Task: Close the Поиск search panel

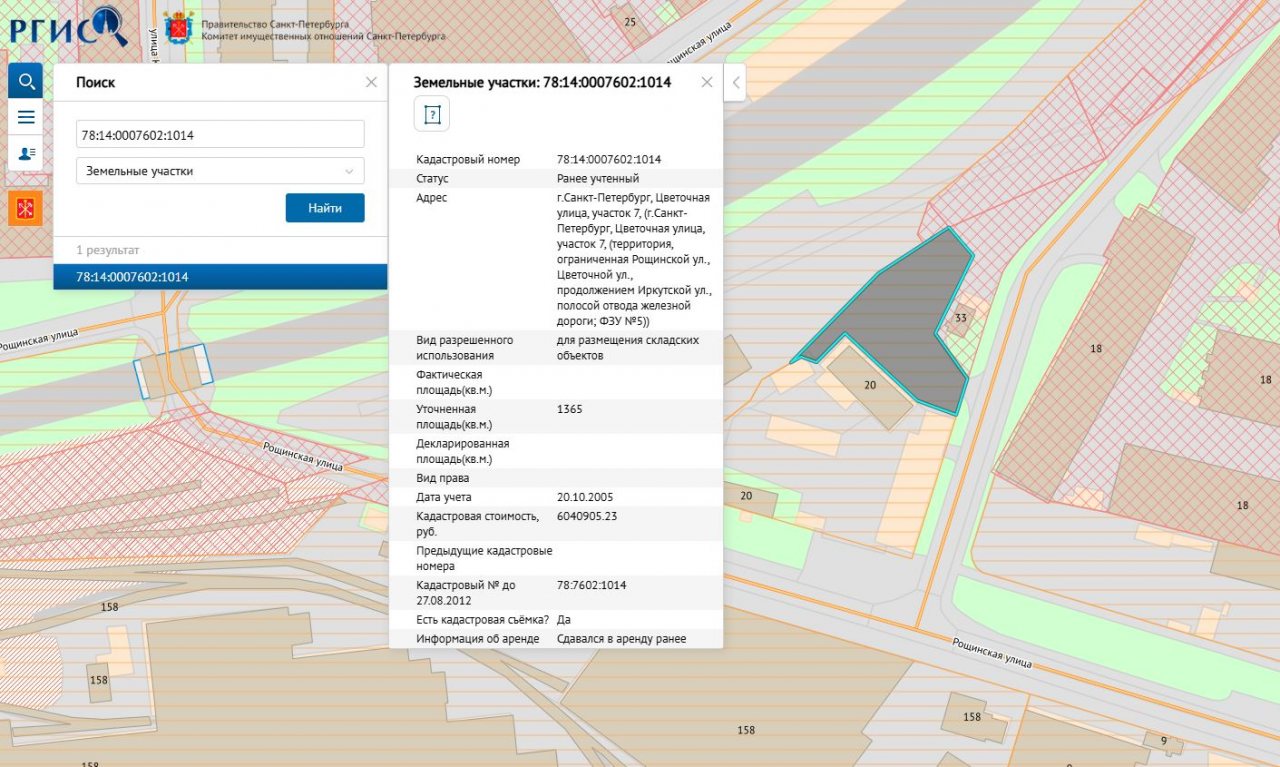Action: [x=371, y=82]
